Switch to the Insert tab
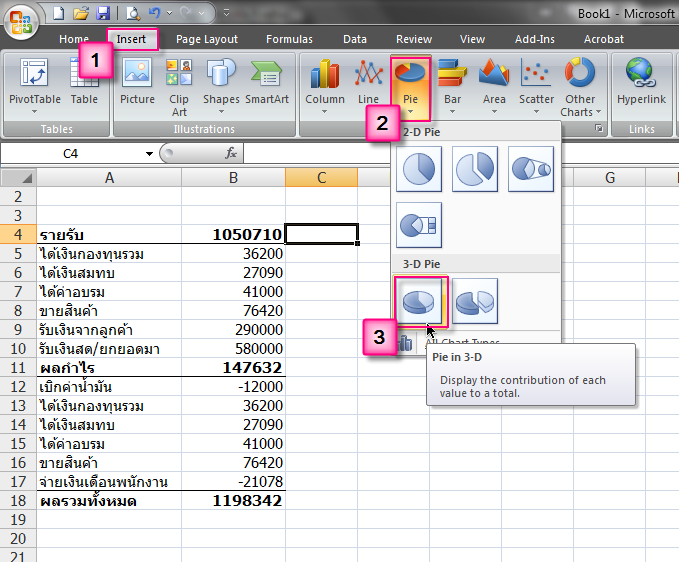The image size is (679, 562). [x=131, y=39]
